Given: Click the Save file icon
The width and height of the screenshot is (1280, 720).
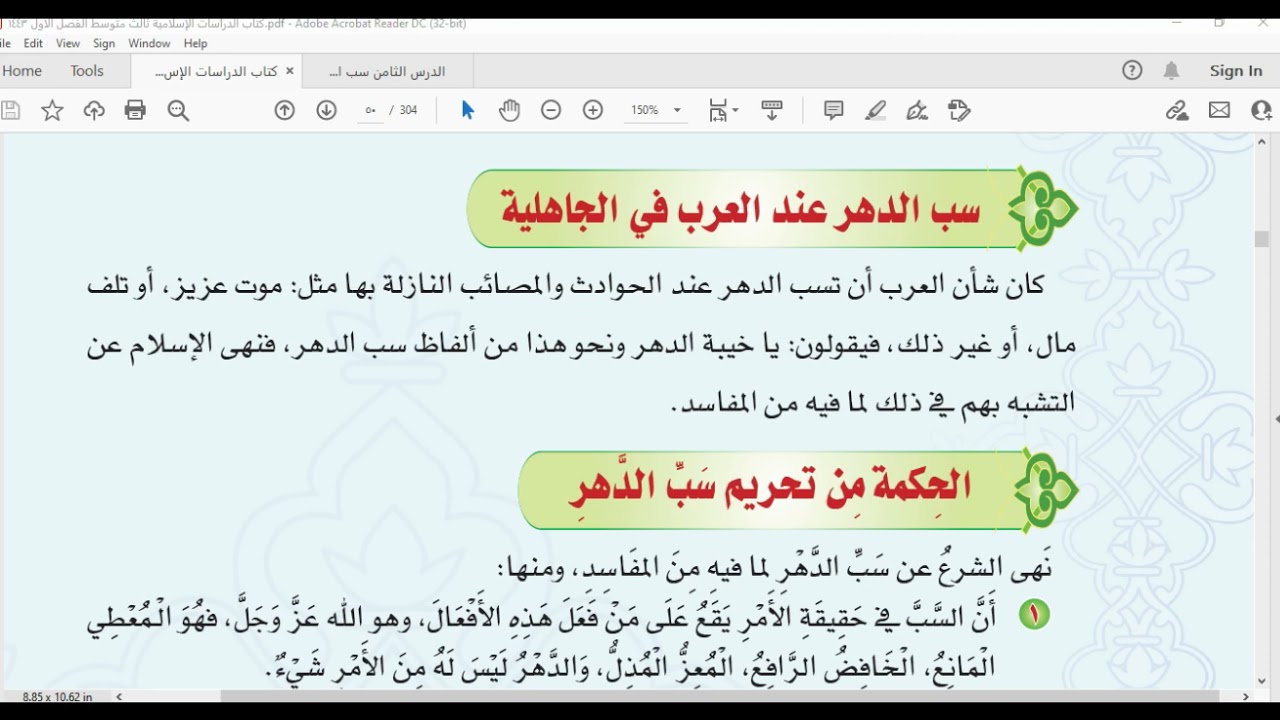Looking at the screenshot, I should pos(10,111).
